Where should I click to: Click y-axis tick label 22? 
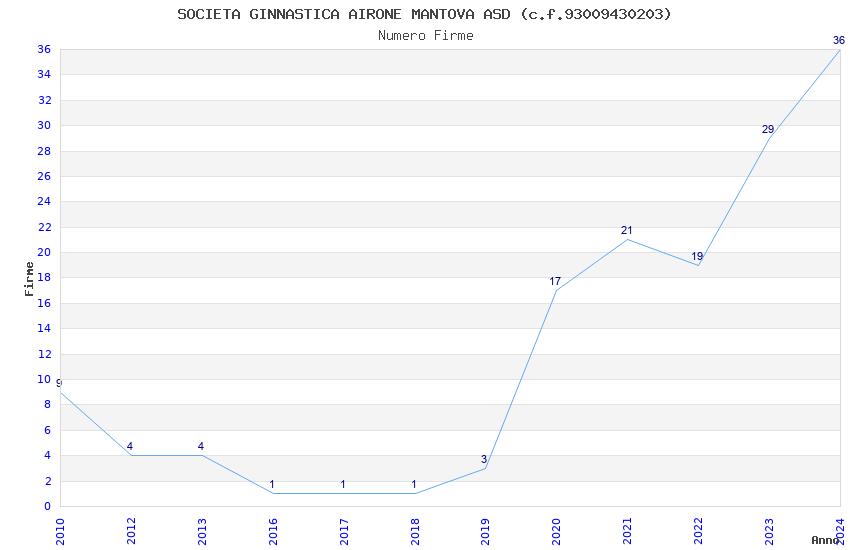tap(44, 227)
